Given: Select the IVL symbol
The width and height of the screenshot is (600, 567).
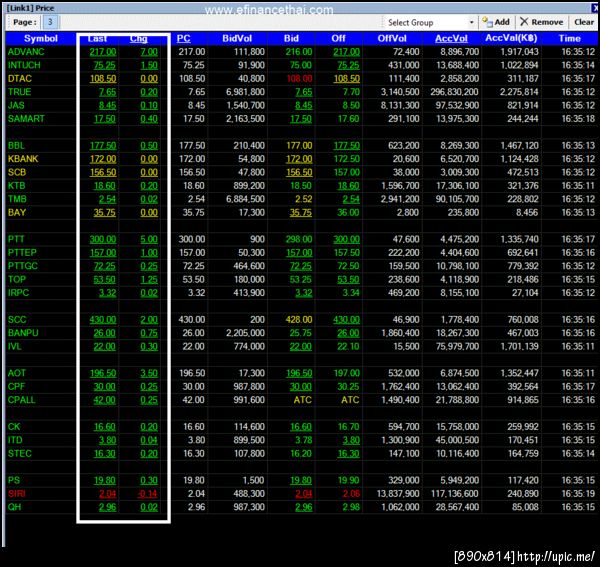Looking at the screenshot, I should (15, 346).
